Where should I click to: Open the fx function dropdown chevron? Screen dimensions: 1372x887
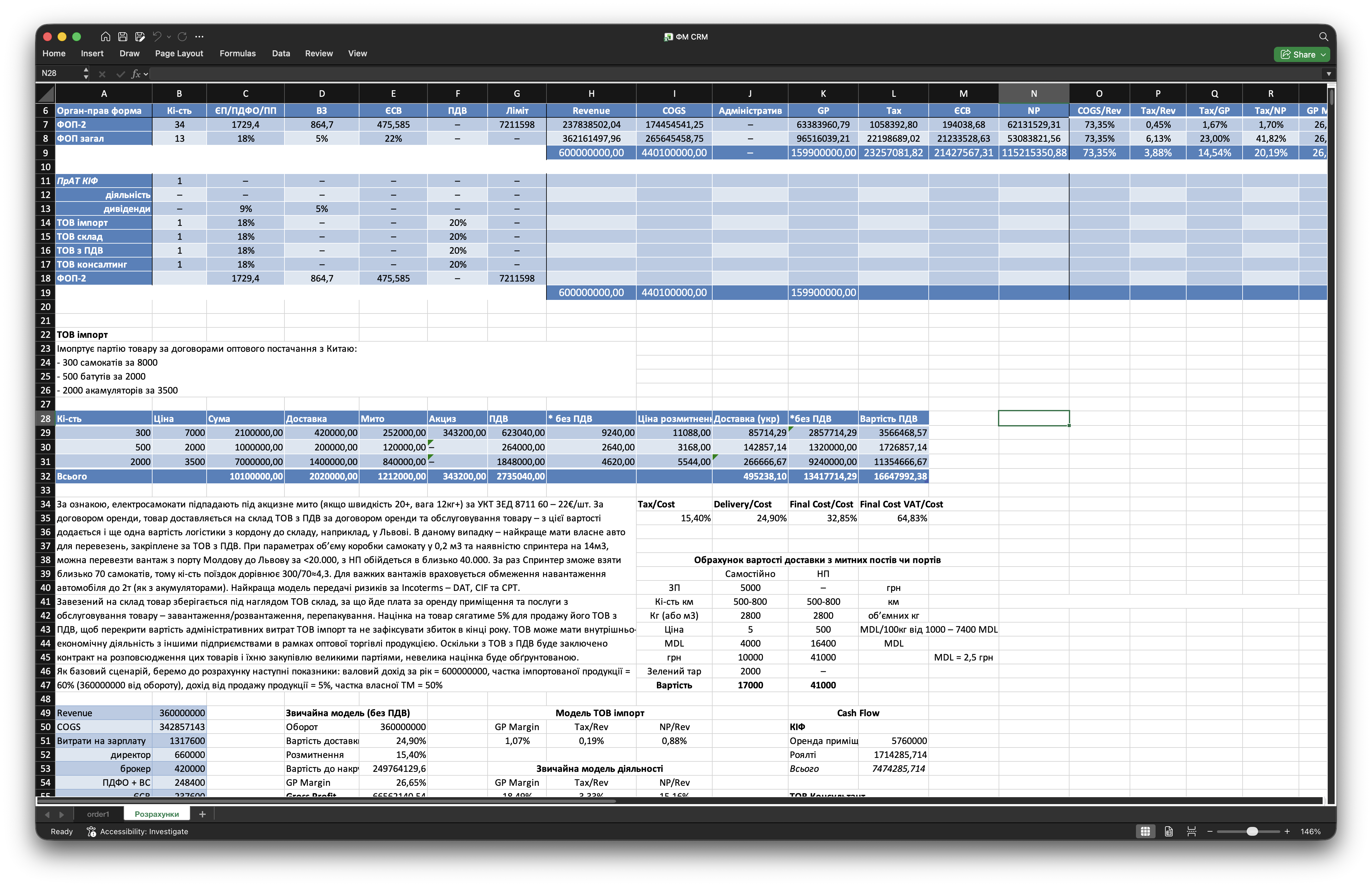tap(146, 74)
